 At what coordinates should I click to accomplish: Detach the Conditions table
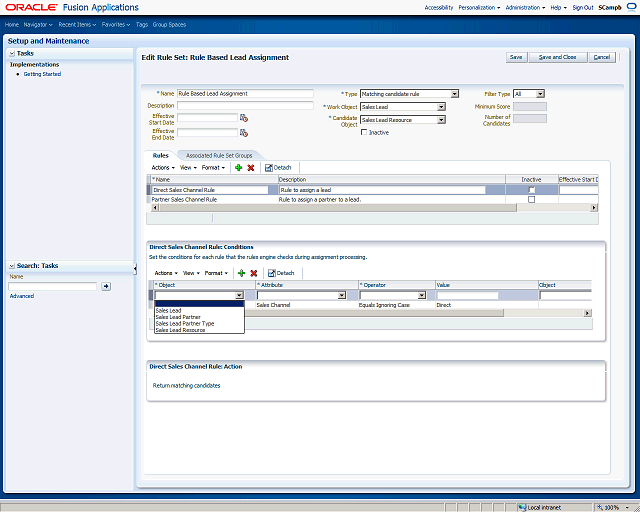coord(281,273)
